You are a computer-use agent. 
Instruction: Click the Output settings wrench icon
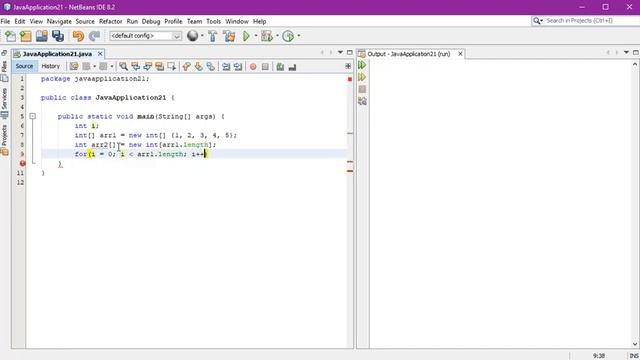tap(362, 101)
